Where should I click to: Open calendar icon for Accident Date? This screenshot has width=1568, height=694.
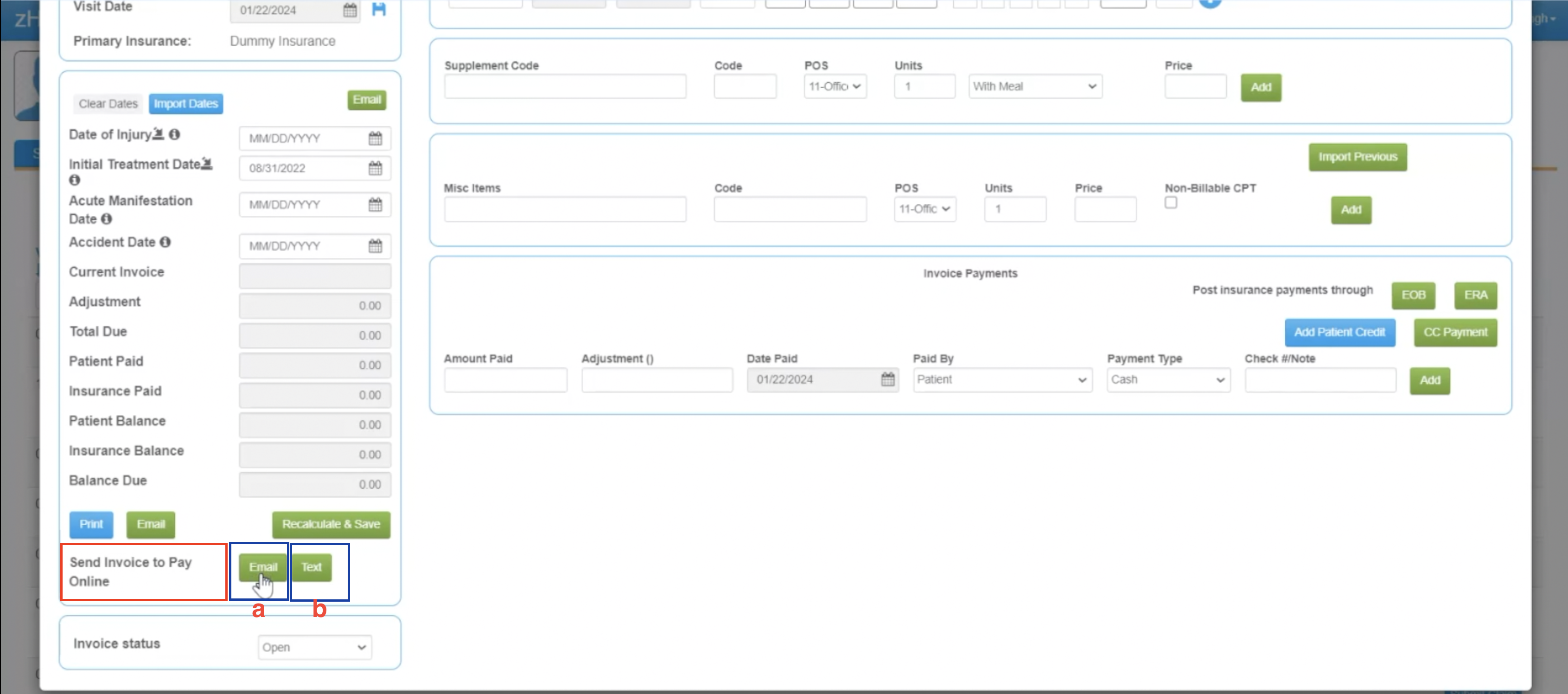tap(375, 246)
